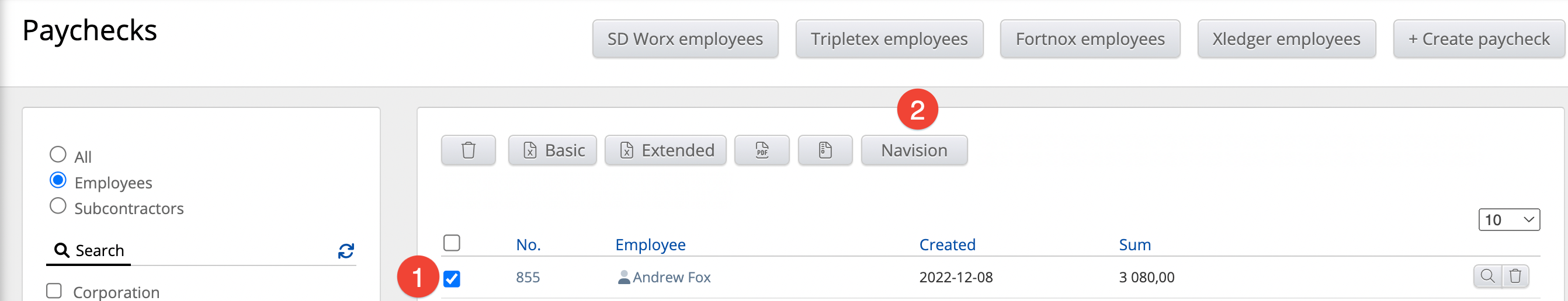Delete paycheck 855 using row trash icon
The image size is (1568, 301).
point(1515,276)
